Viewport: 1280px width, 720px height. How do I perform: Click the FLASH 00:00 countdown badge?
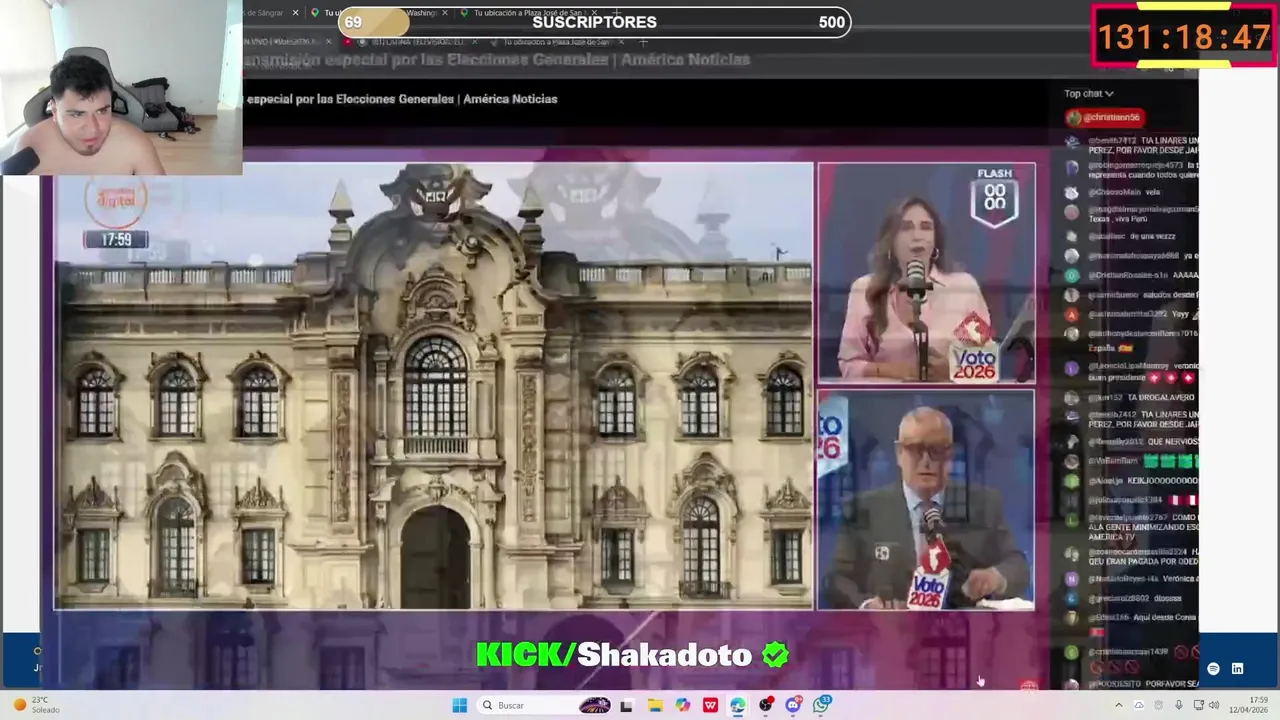point(994,196)
